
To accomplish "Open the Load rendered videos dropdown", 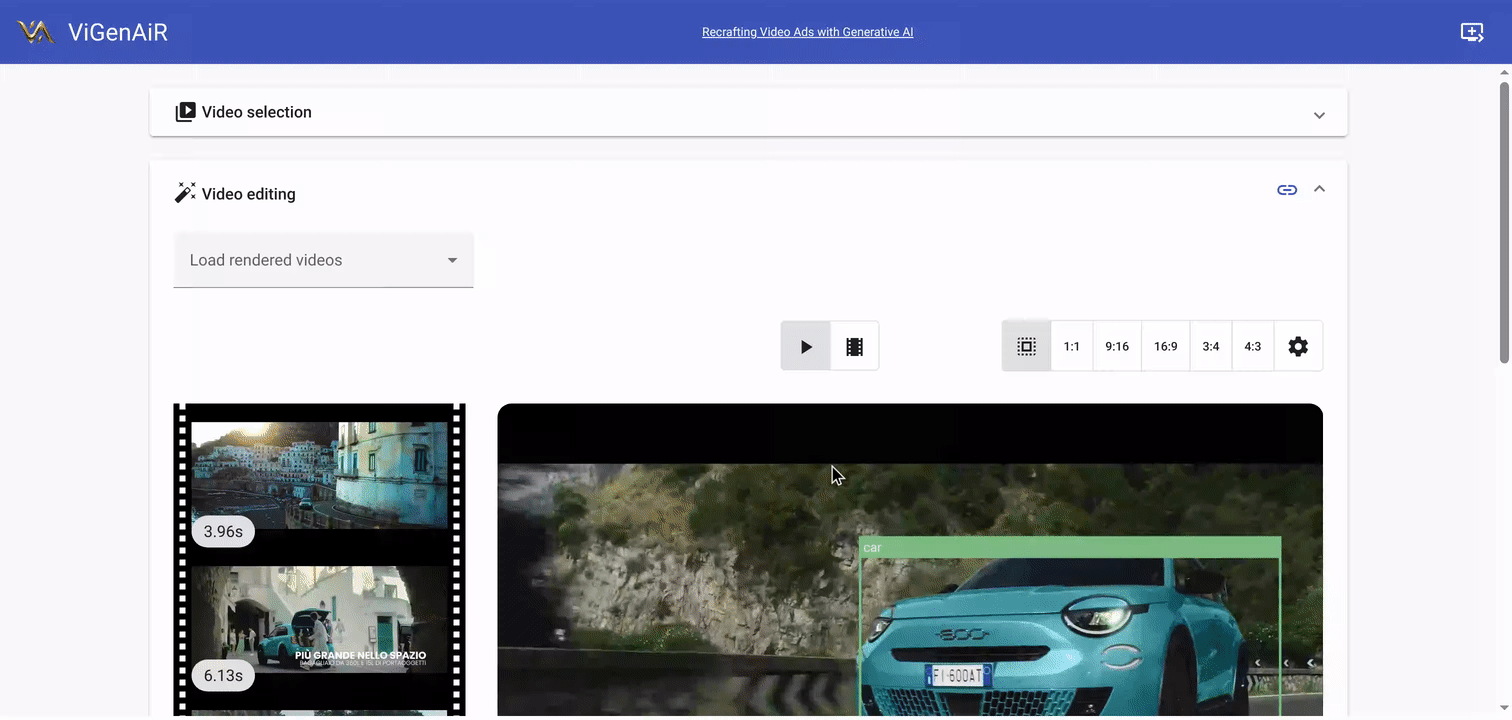I will pos(323,260).
